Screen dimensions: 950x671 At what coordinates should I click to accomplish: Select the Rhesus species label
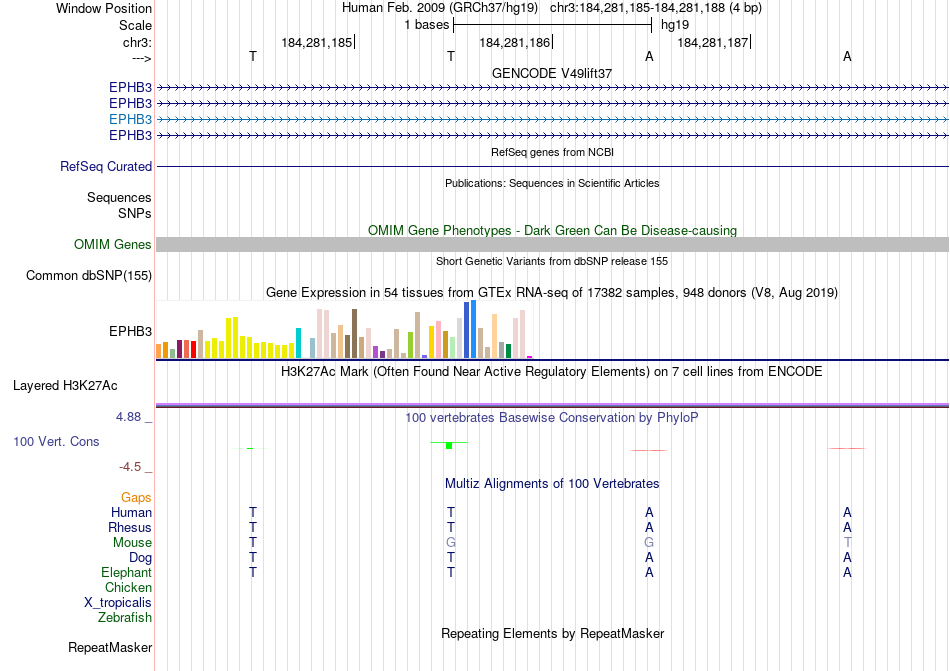click(130, 527)
